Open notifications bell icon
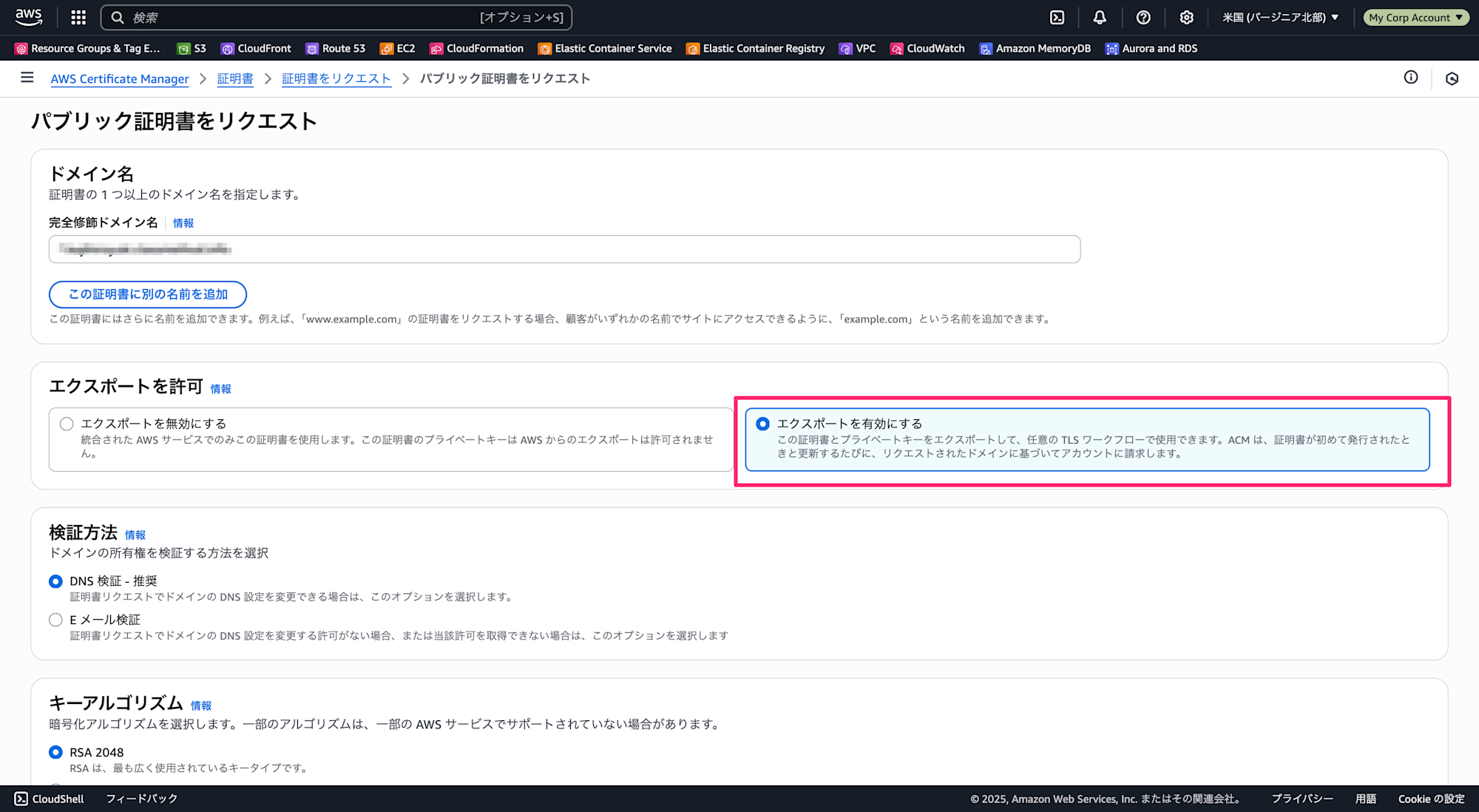 [x=1100, y=18]
